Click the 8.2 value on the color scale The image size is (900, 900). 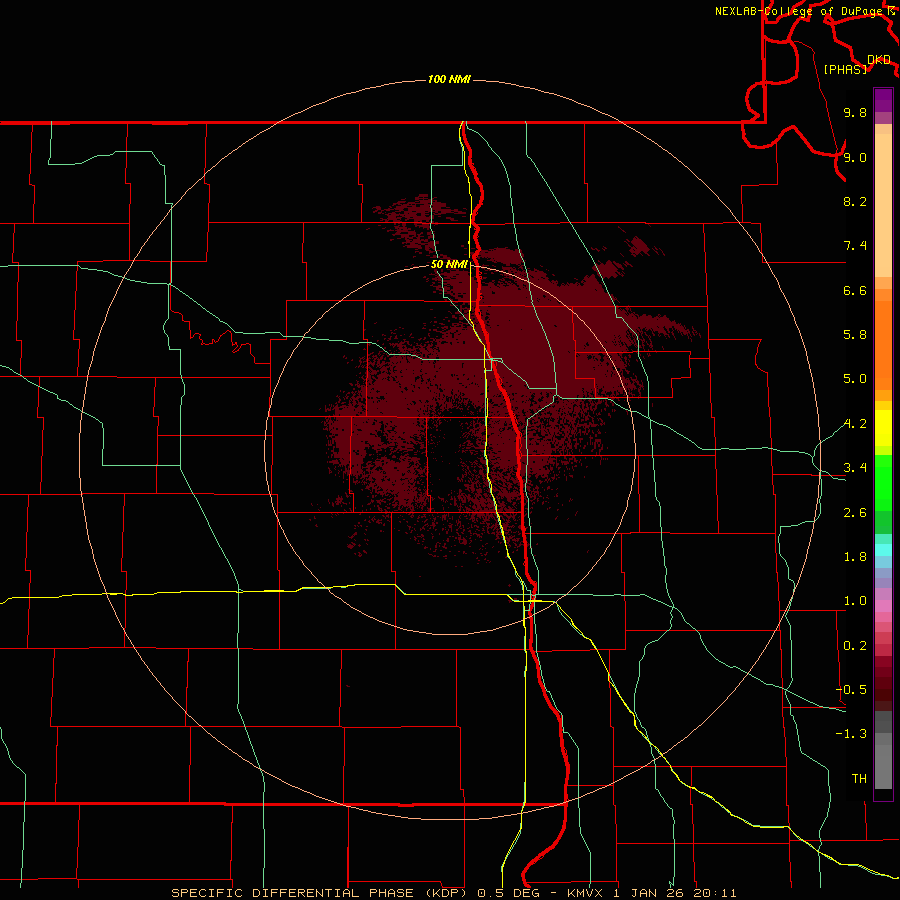pos(855,201)
